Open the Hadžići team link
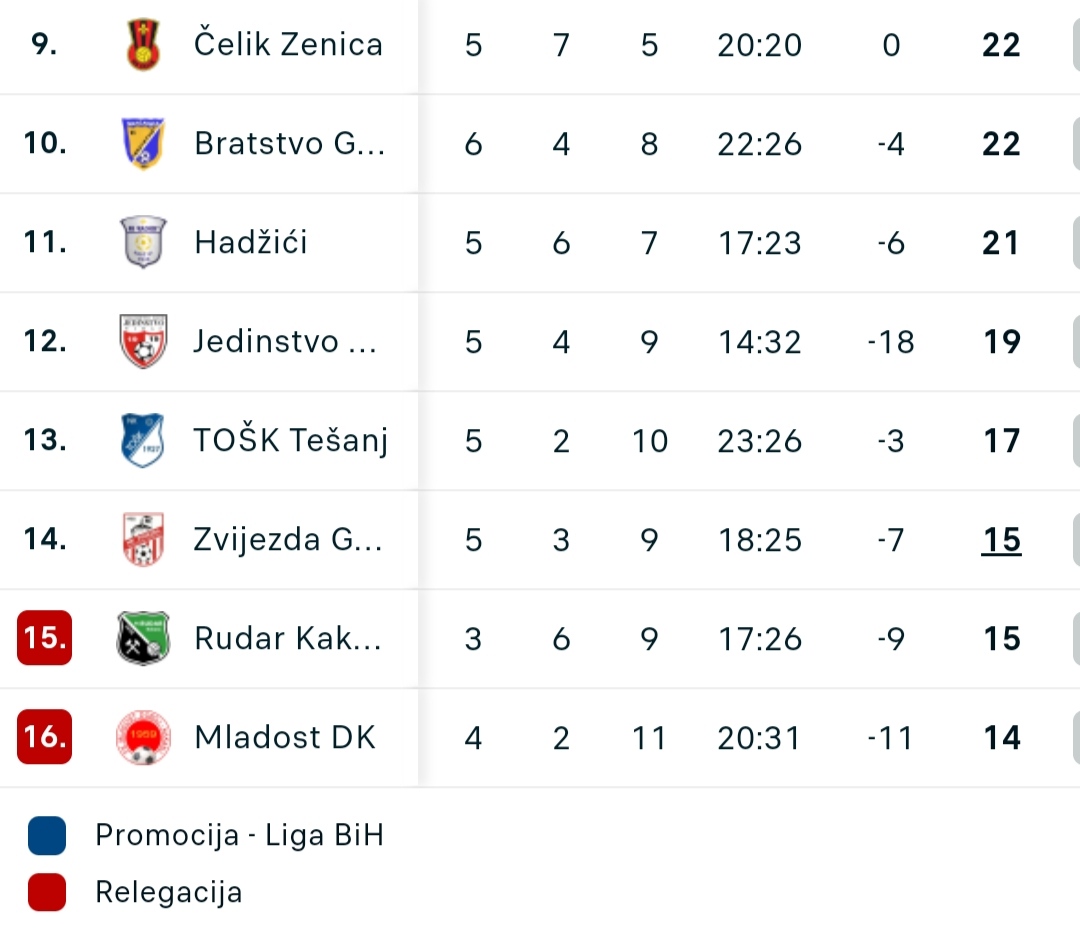Viewport: 1080px width, 931px height. tap(251, 242)
